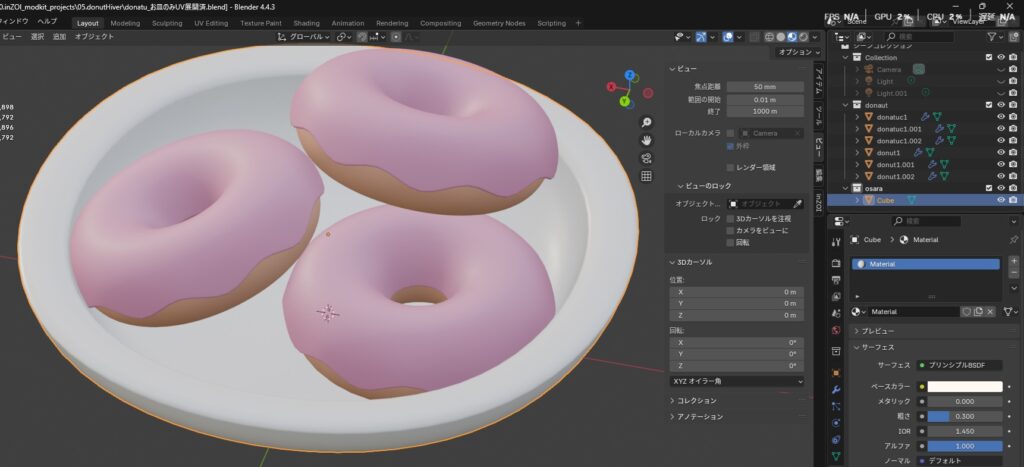Open the Scene properties tab
This screenshot has height=467, width=1024.
(836, 314)
